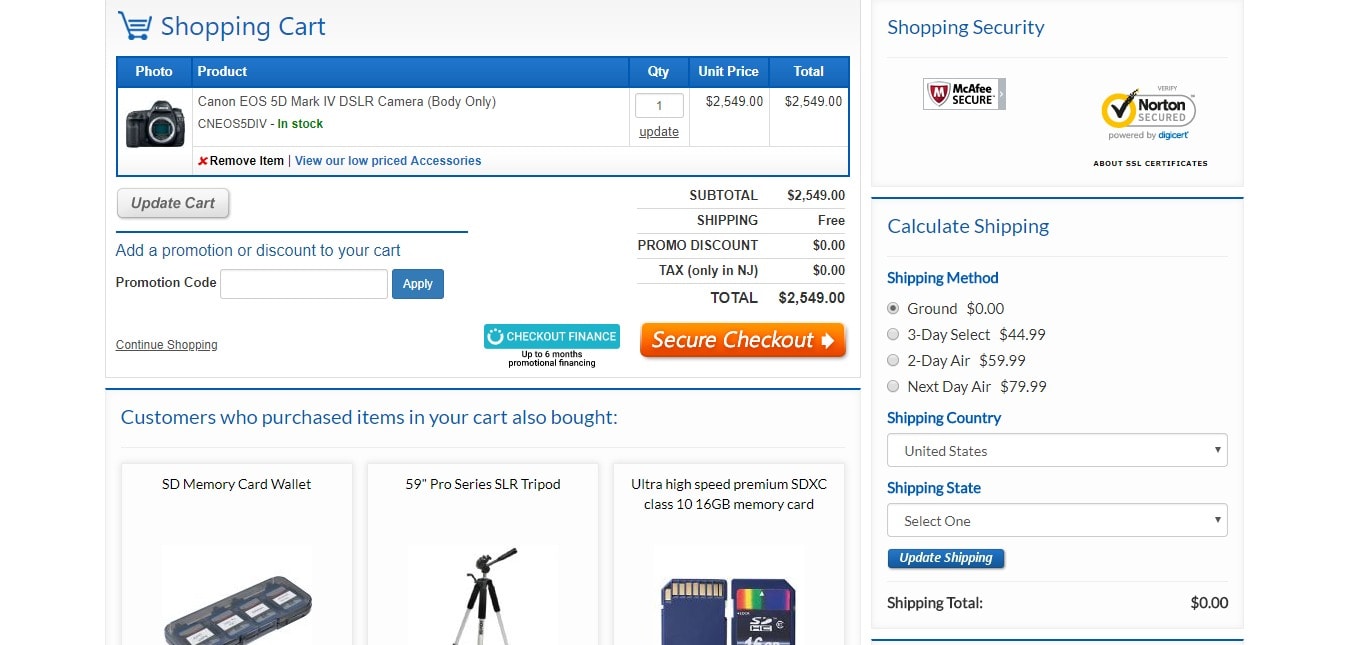This screenshot has height=645, width=1349.
Task: Select Next Day Air shipping
Action: pos(893,387)
